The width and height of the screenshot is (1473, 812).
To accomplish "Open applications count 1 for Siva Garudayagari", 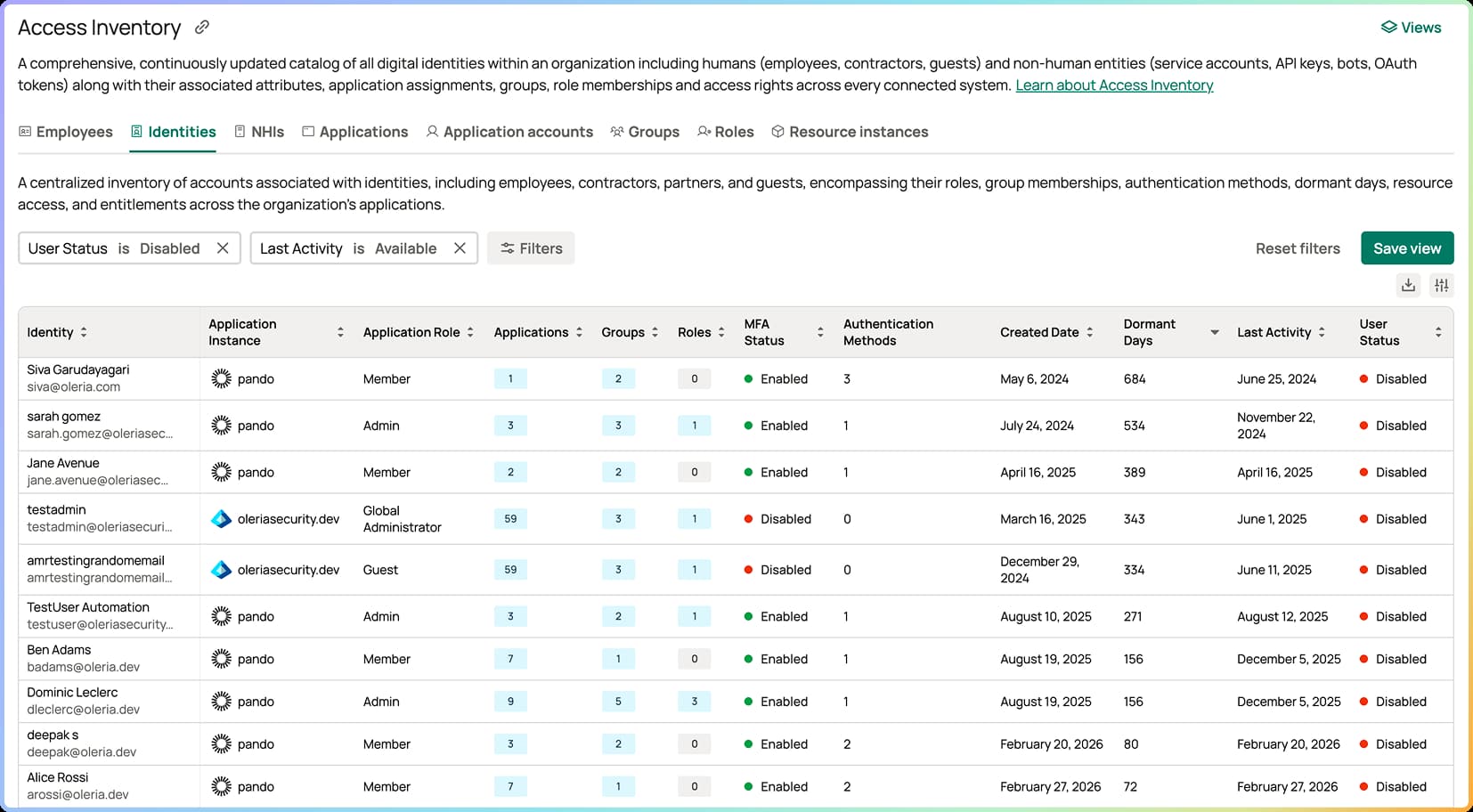I will 510,379.
